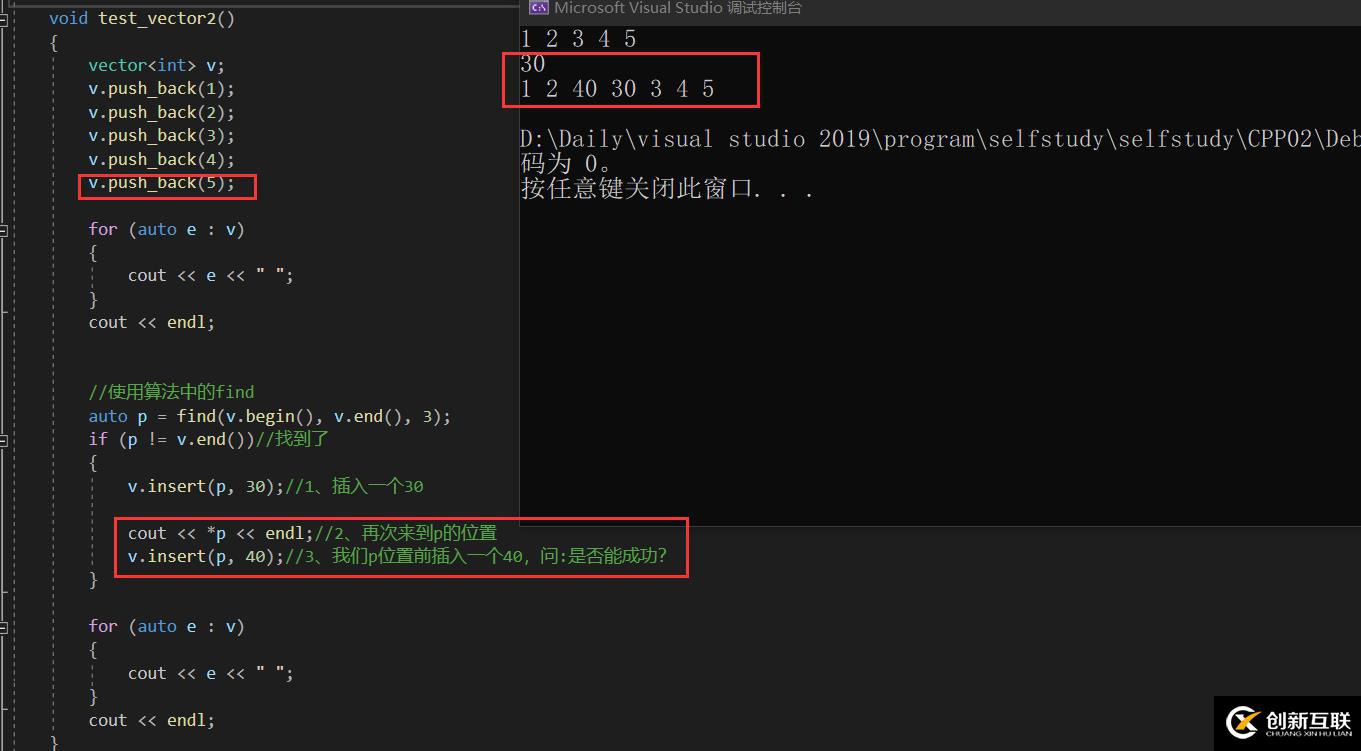The height and width of the screenshot is (751, 1361).
Task: Click the v.push_back(2); line
Action: (161, 112)
